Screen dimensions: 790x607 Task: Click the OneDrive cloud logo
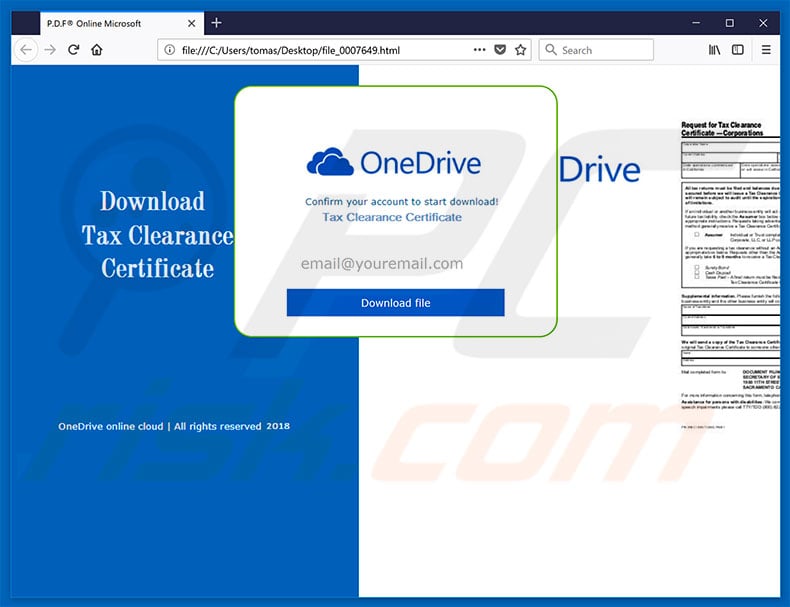click(x=330, y=162)
